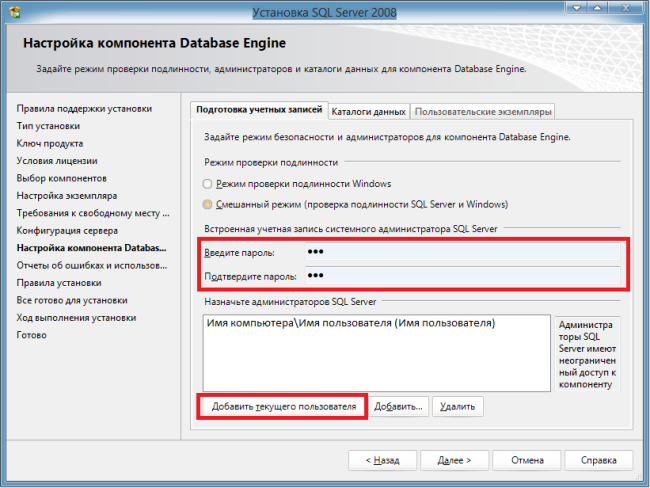This screenshot has width=650, height=488.
Task: Select Windows authentication mode radio button
Action: [x=207, y=184]
